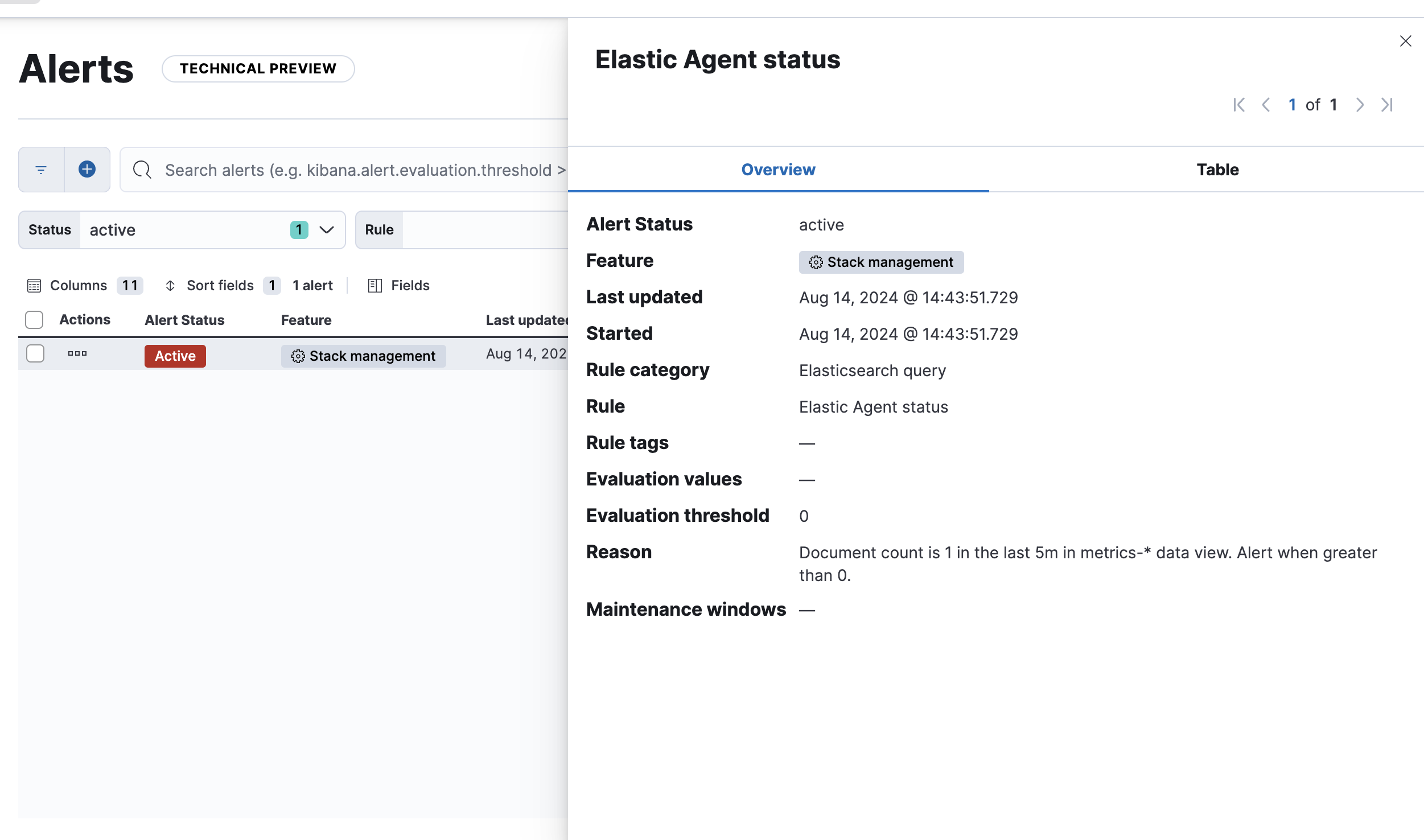Switch to the Table tab
The width and height of the screenshot is (1424, 840).
pyautogui.click(x=1217, y=170)
